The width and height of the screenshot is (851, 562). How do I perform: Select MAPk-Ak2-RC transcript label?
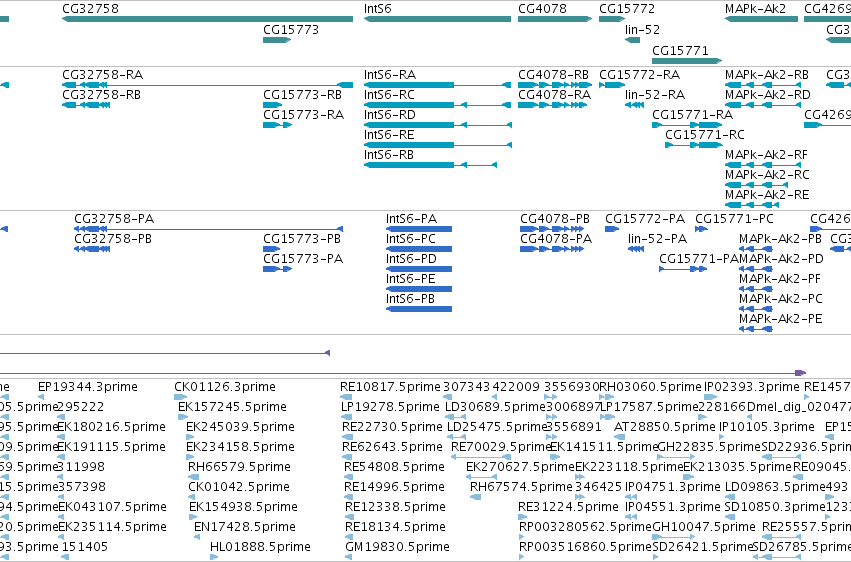pyautogui.click(x=767, y=175)
